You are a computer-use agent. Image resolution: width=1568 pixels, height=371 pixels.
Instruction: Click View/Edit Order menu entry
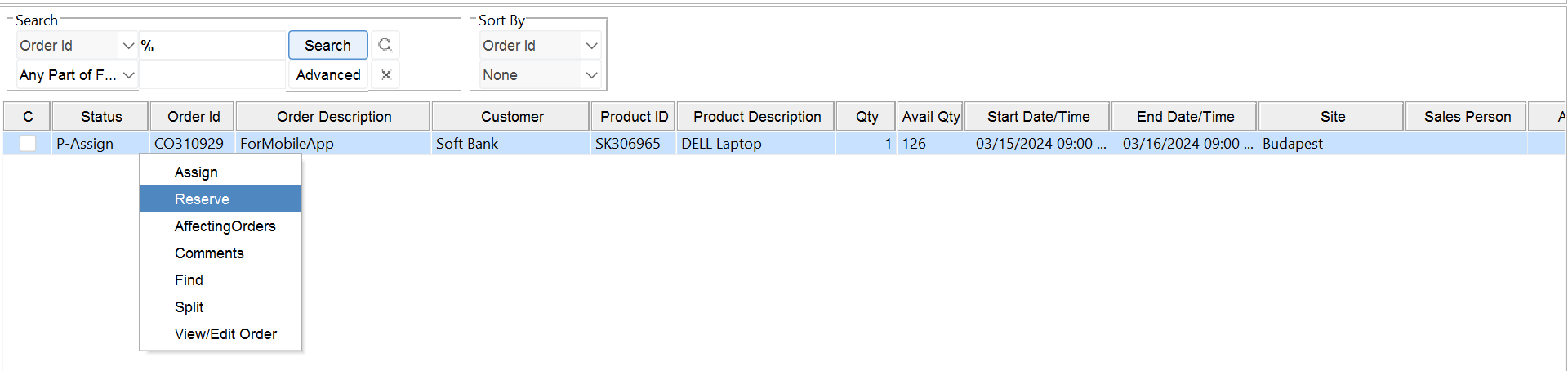(x=225, y=334)
